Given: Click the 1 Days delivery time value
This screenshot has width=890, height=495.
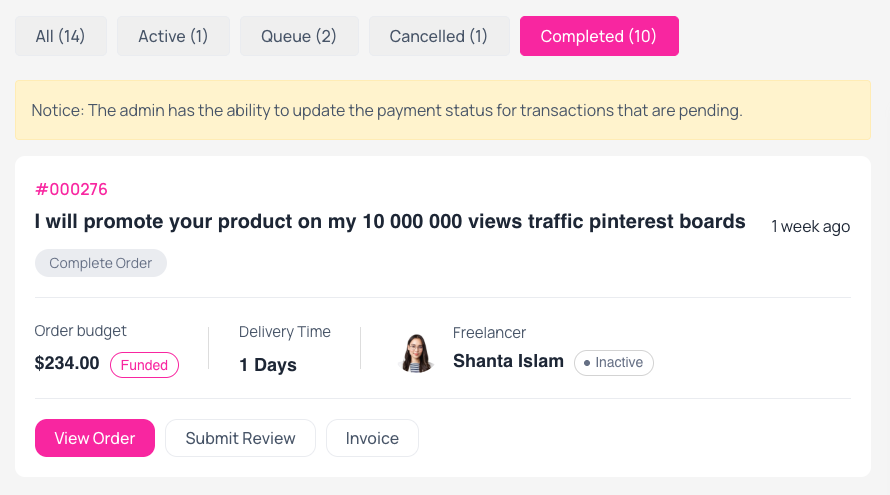Looking at the screenshot, I should pyautogui.click(x=268, y=365).
